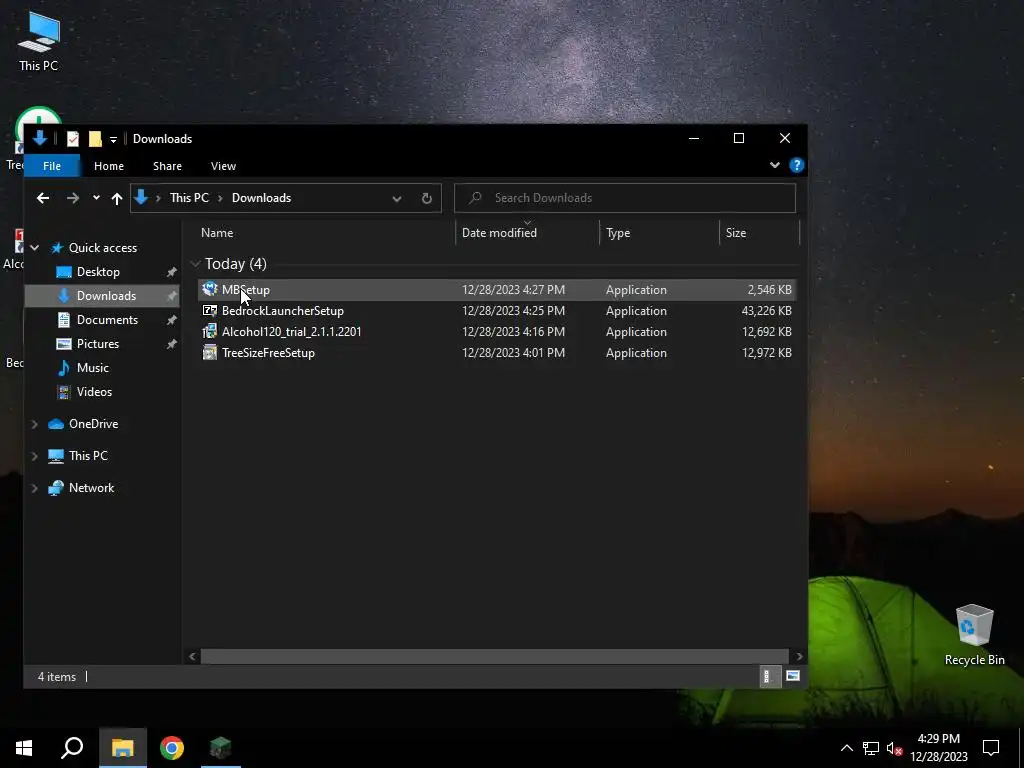Select This PC in navigation pane

pyautogui.click(x=88, y=456)
